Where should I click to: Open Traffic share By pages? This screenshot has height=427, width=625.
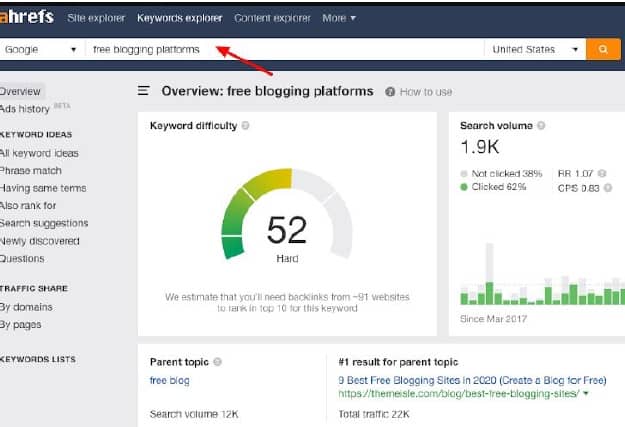[x=21, y=325]
